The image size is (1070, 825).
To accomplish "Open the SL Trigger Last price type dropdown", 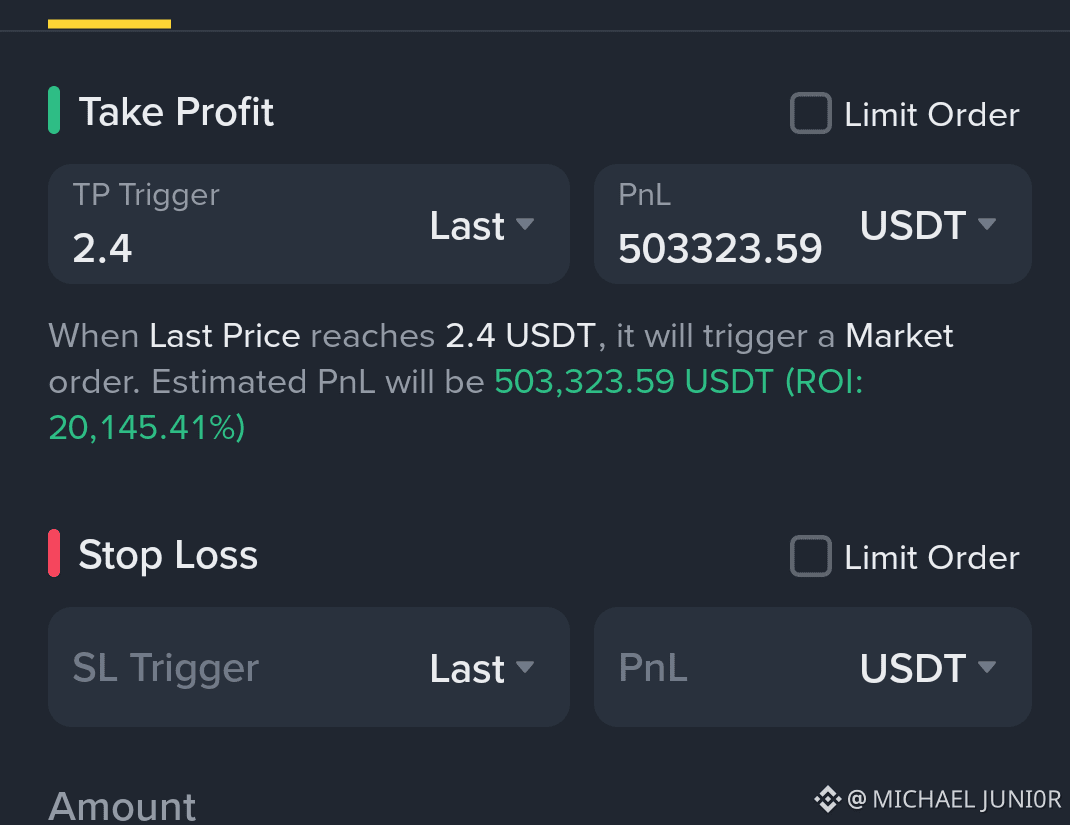I will (x=482, y=668).
